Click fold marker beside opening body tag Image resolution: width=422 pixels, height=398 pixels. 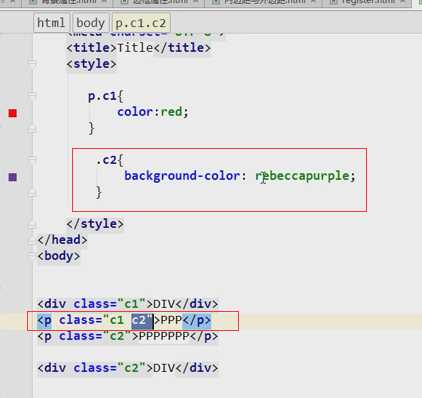32,256
